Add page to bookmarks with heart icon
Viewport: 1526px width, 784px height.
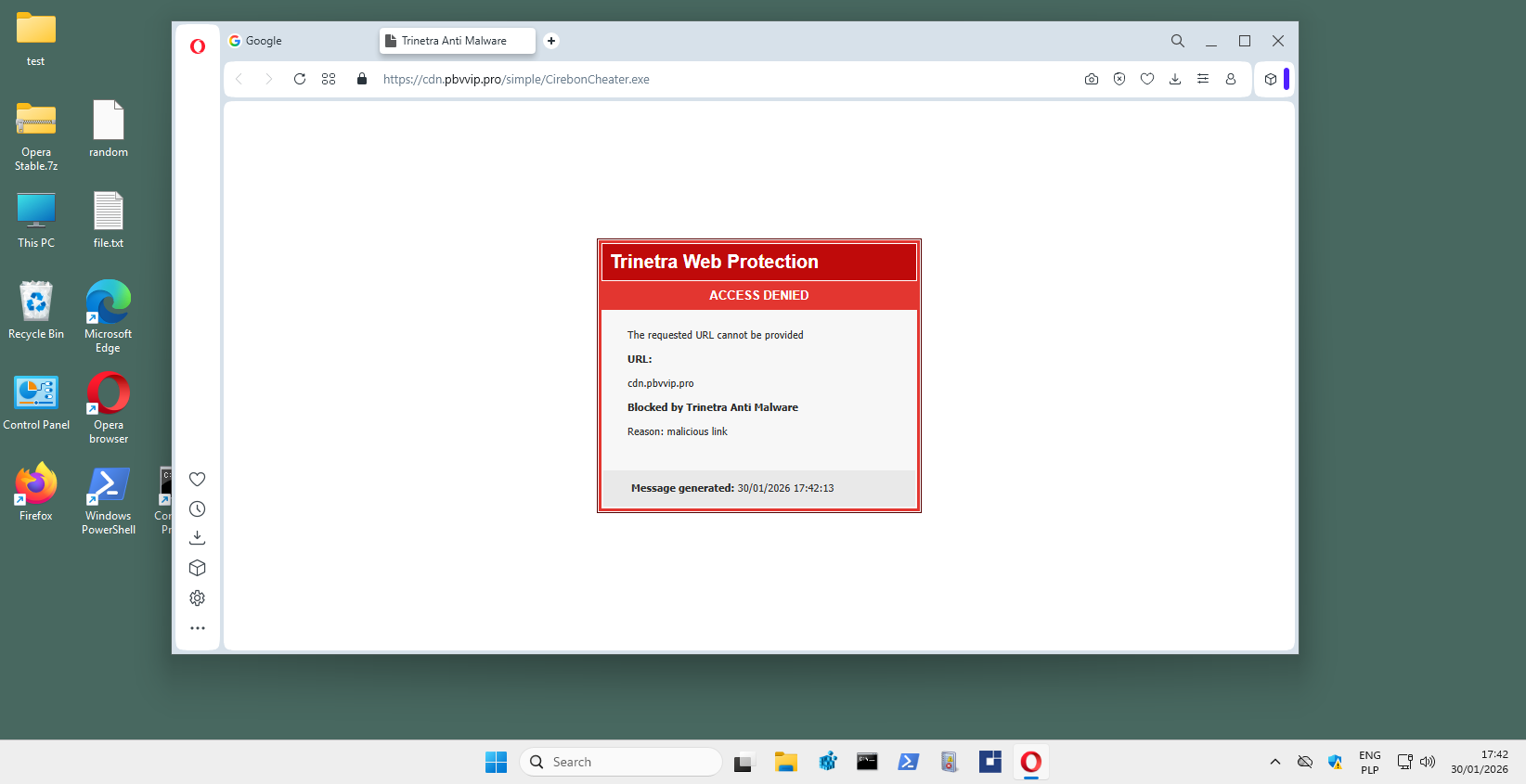point(1147,79)
